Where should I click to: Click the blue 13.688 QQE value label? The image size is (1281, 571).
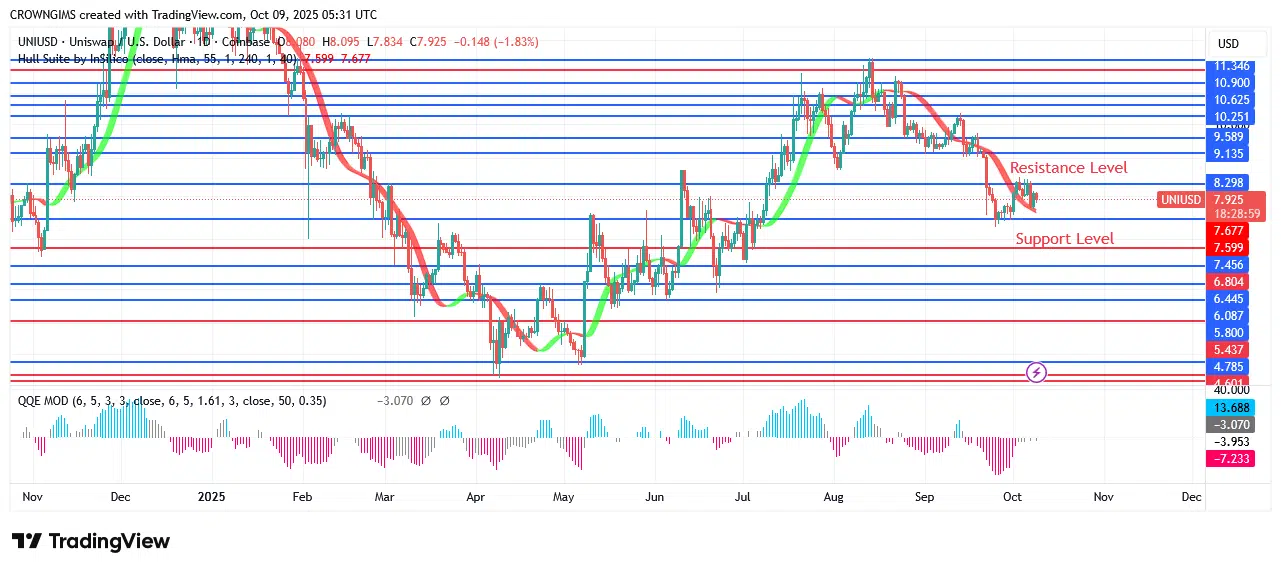click(1228, 408)
